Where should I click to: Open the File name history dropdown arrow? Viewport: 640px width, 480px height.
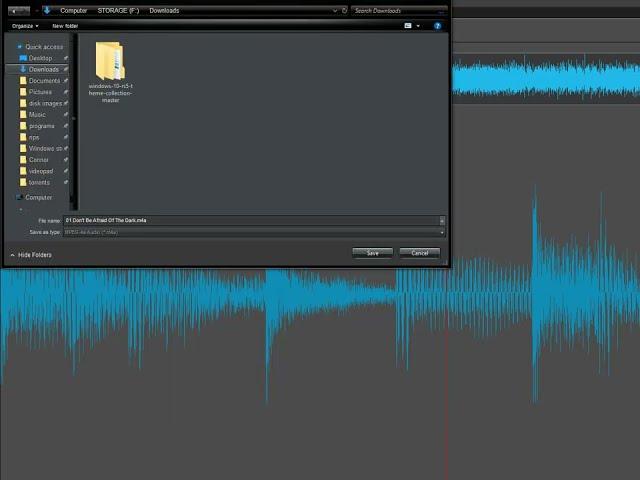tap(442, 220)
